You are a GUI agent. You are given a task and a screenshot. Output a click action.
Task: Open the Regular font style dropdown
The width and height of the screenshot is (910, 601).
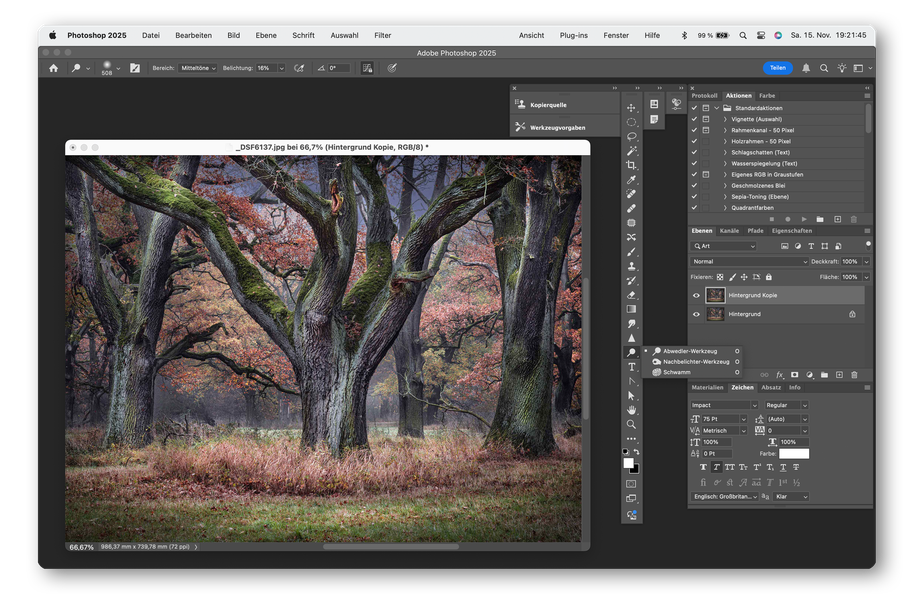coord(786,405)
